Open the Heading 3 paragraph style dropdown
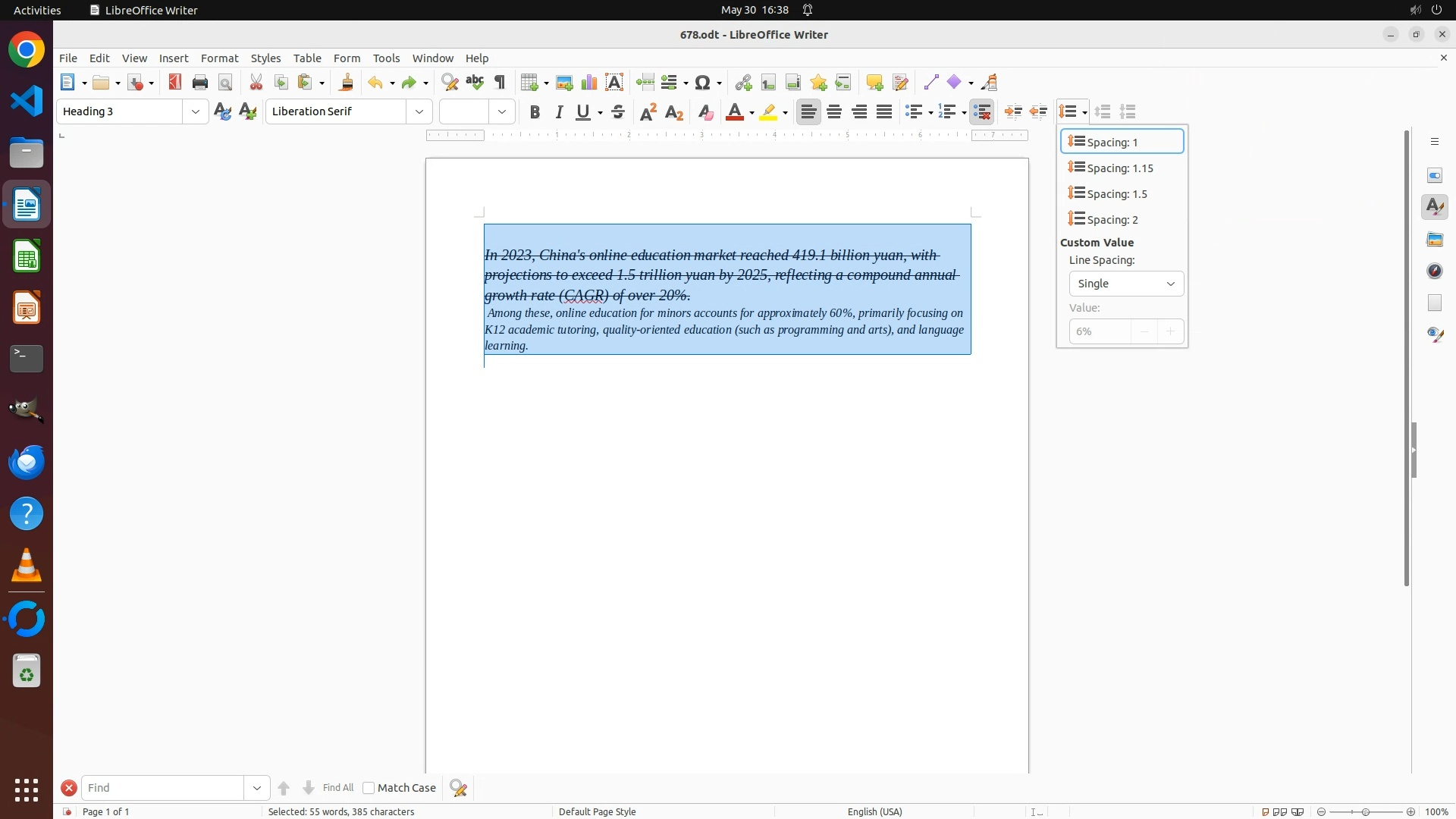This screenshot has height=819, width=1456. pyautogui.click(x=196, y=112)
